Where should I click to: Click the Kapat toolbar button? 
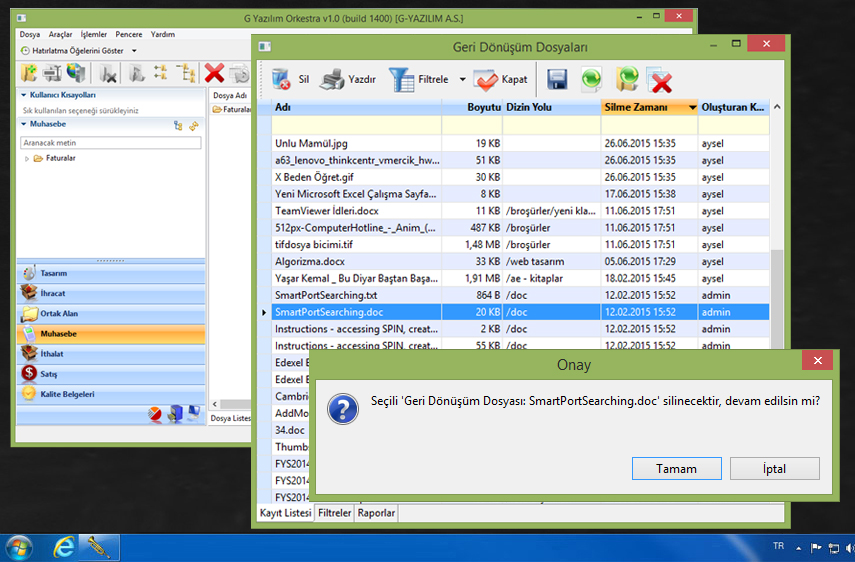pos(500,79)
